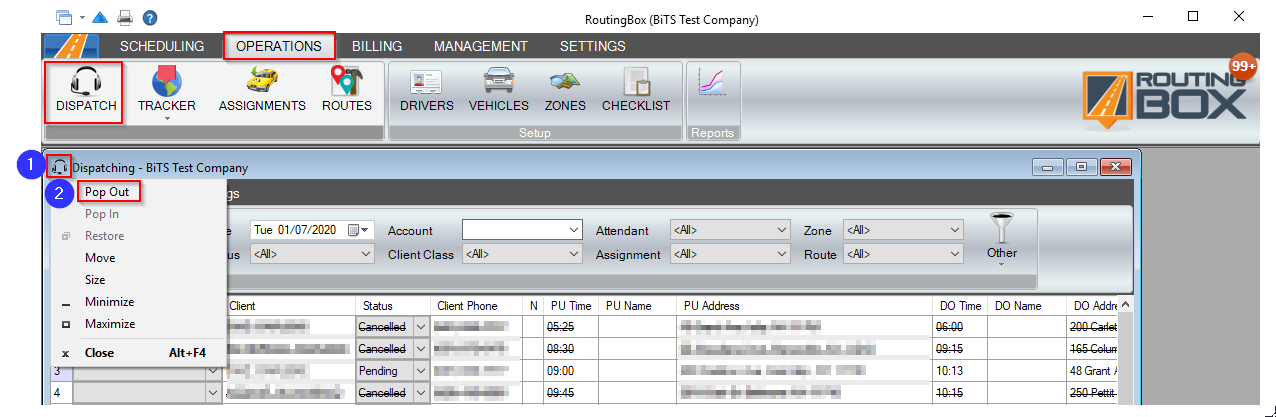This screenshot has width=1276, height=417.
Task: Click the blue up-arrow quick access icon
Action: pos(99,18)
